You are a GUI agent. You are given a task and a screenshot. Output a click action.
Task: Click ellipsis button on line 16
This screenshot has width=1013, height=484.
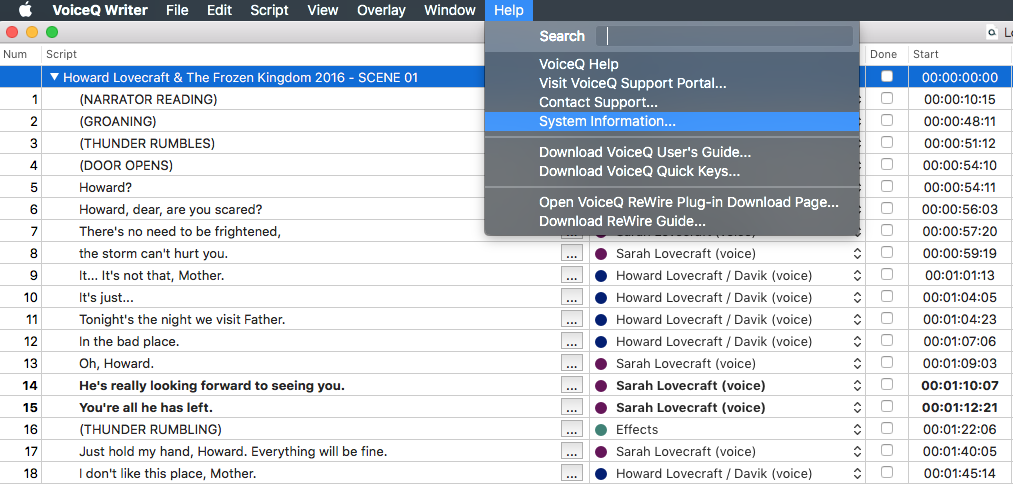click(x=571, y=430)
